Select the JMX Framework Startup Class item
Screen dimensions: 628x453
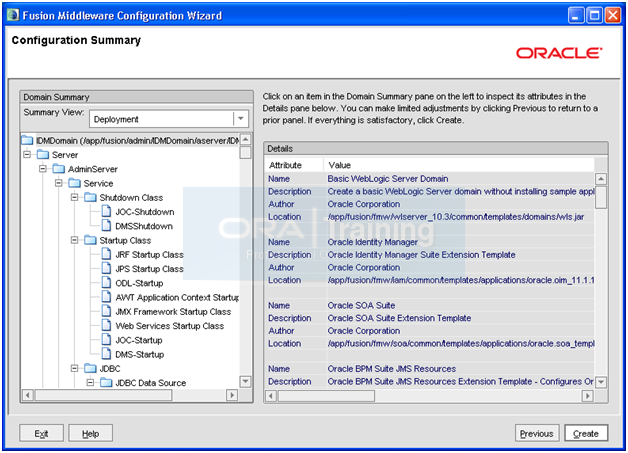pos(173,312)
